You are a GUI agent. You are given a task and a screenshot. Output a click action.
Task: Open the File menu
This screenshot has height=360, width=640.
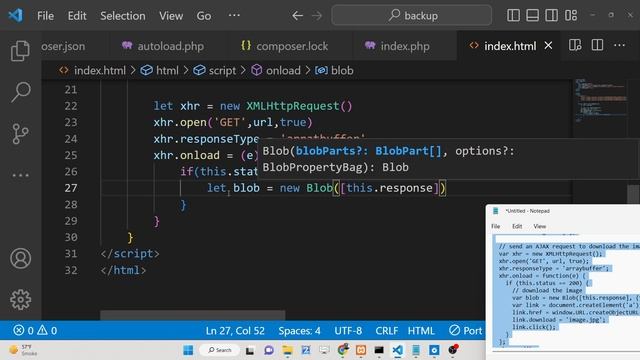[x=45, y=16]
